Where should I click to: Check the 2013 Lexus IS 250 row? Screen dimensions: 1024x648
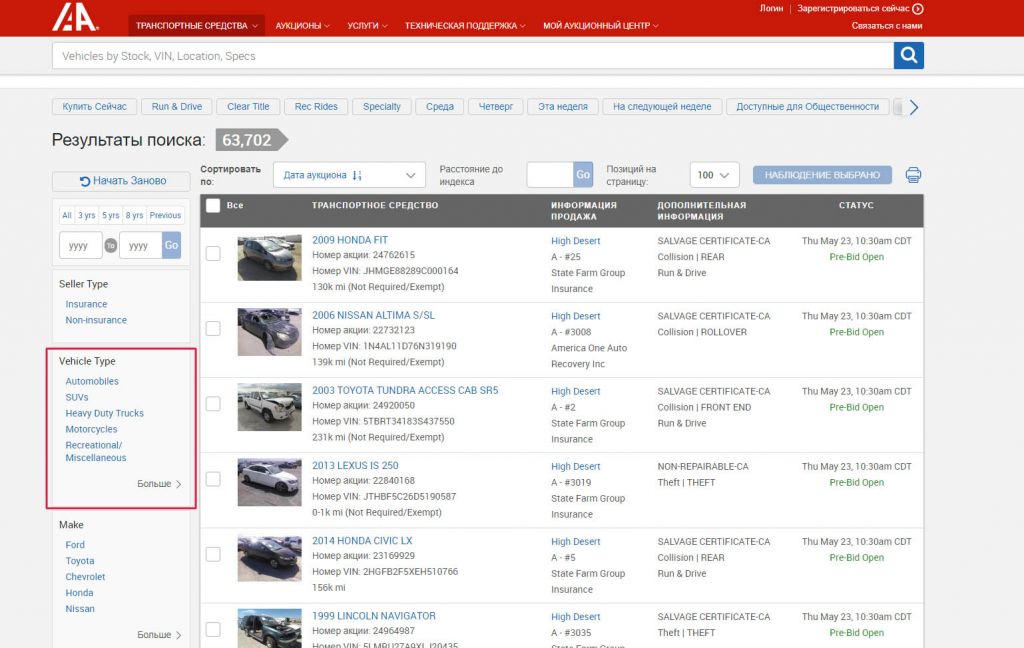[x=213, y=479]
